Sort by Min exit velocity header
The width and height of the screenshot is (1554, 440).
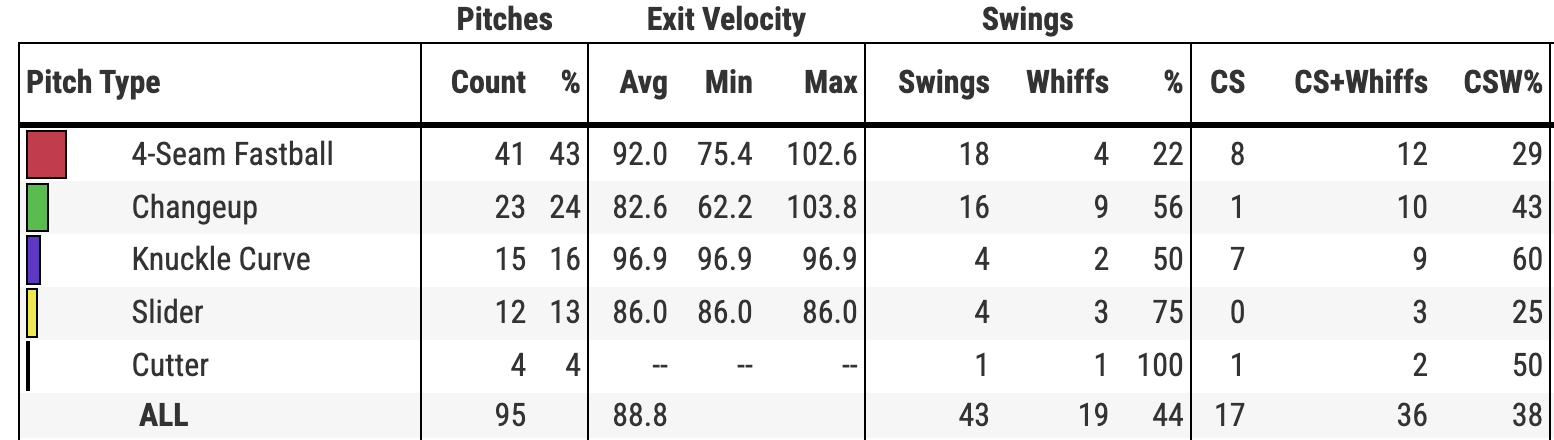[x=728, y=83]
